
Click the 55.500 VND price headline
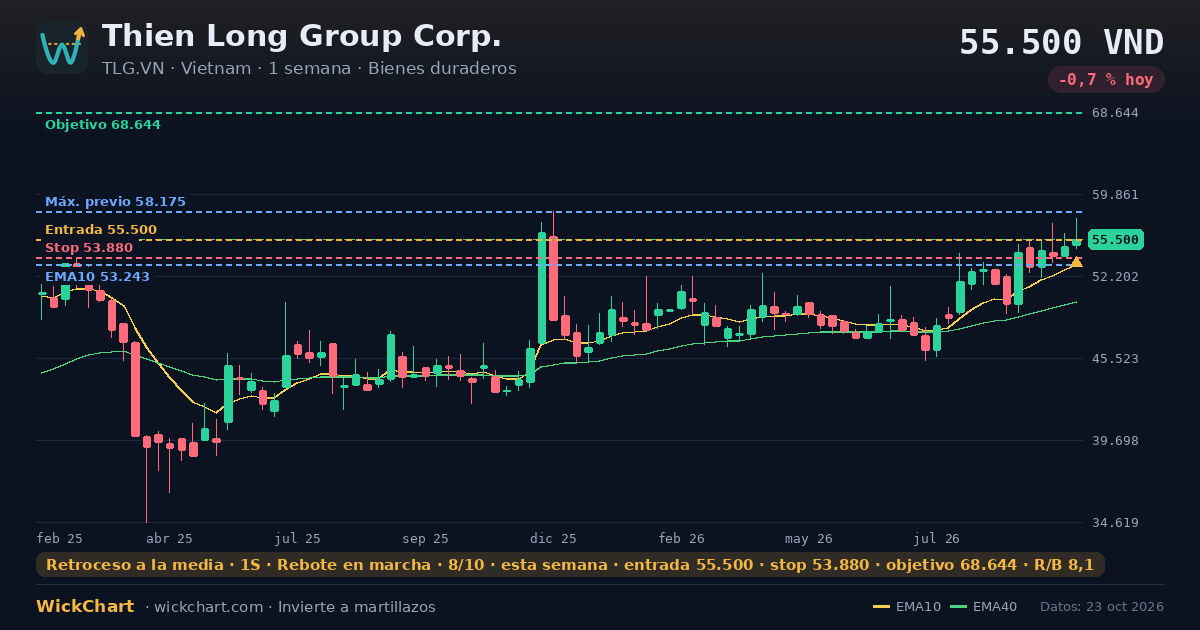click(x=1062, y=42)
